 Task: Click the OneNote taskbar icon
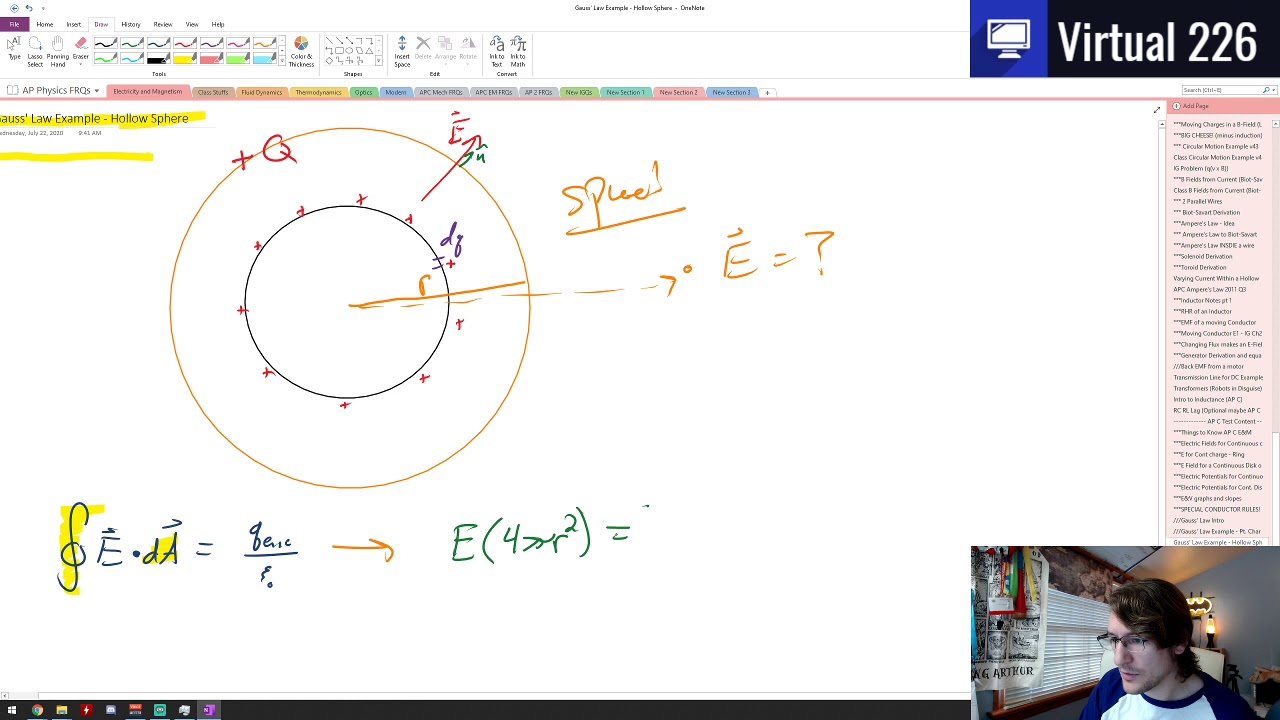point(209,711)
